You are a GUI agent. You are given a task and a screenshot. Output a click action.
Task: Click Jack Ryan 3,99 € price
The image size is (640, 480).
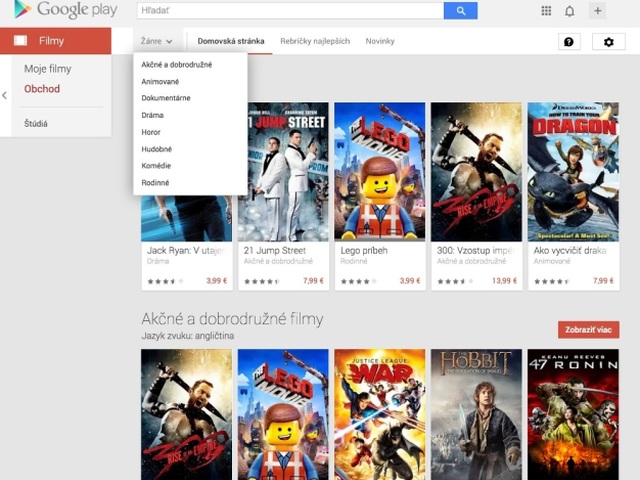tap(216, 281)
